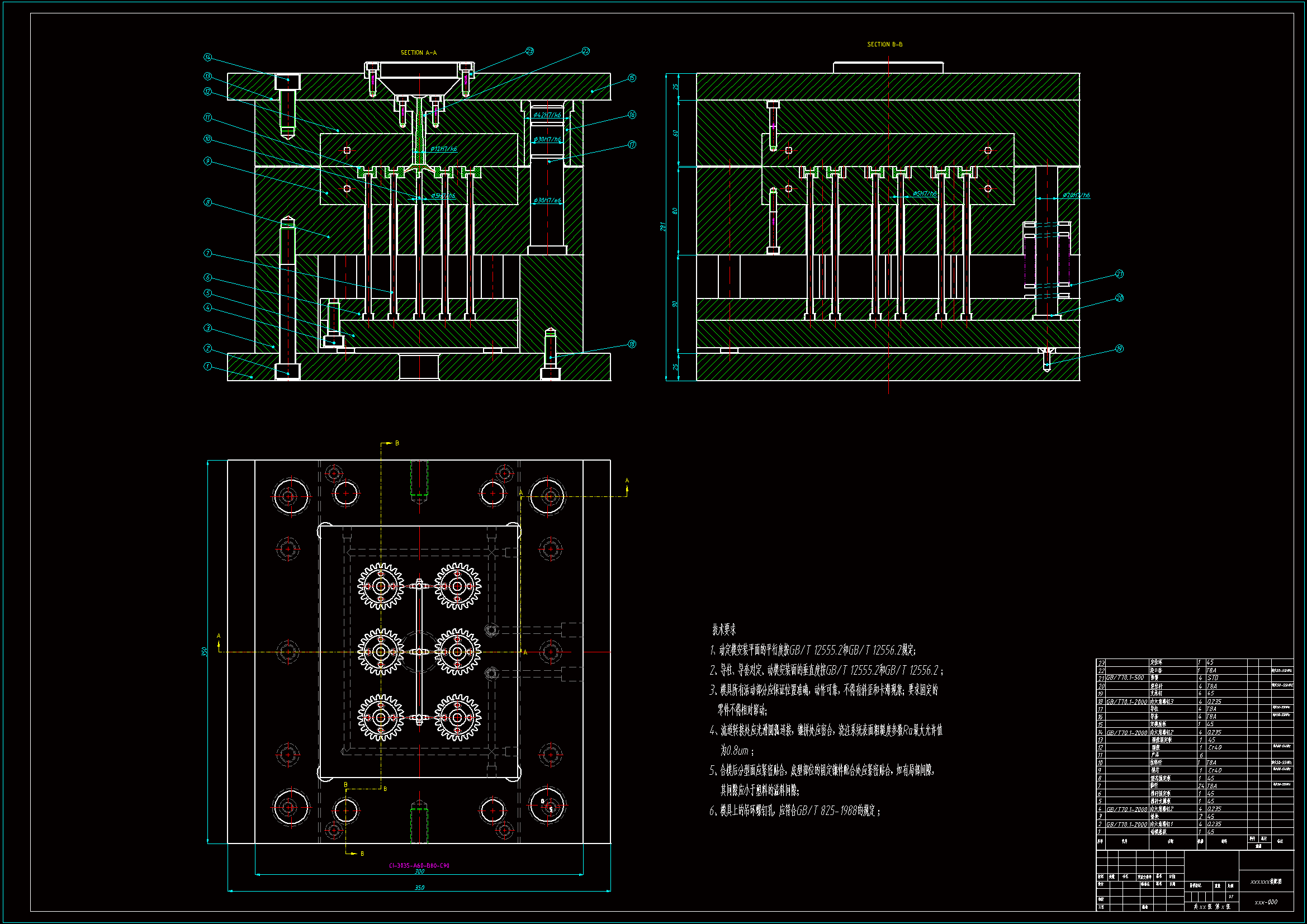The image size is (1307, 924).
Task: Select part balloon number 22
Action: click(586, 51)
